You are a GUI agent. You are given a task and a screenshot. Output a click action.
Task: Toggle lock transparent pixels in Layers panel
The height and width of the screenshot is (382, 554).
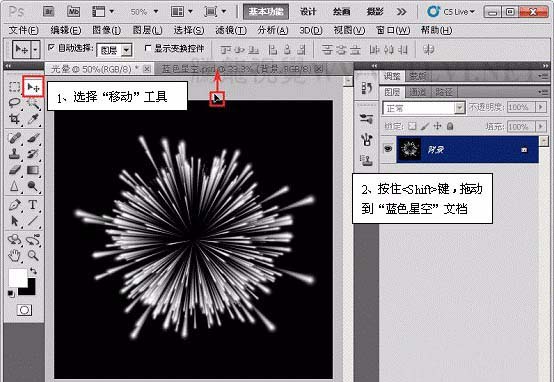coord(412,126)
